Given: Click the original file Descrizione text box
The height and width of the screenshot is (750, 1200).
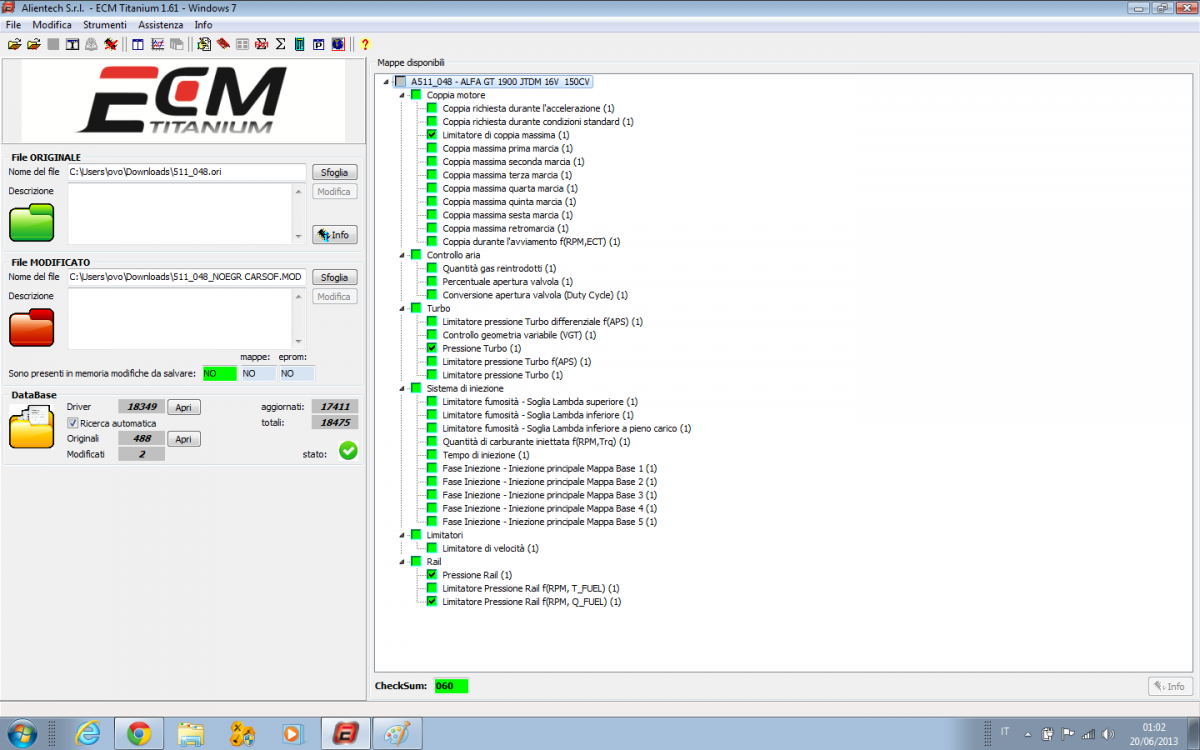Looking at the screenshot, I should pyautogui.click(x=179, y=214).
